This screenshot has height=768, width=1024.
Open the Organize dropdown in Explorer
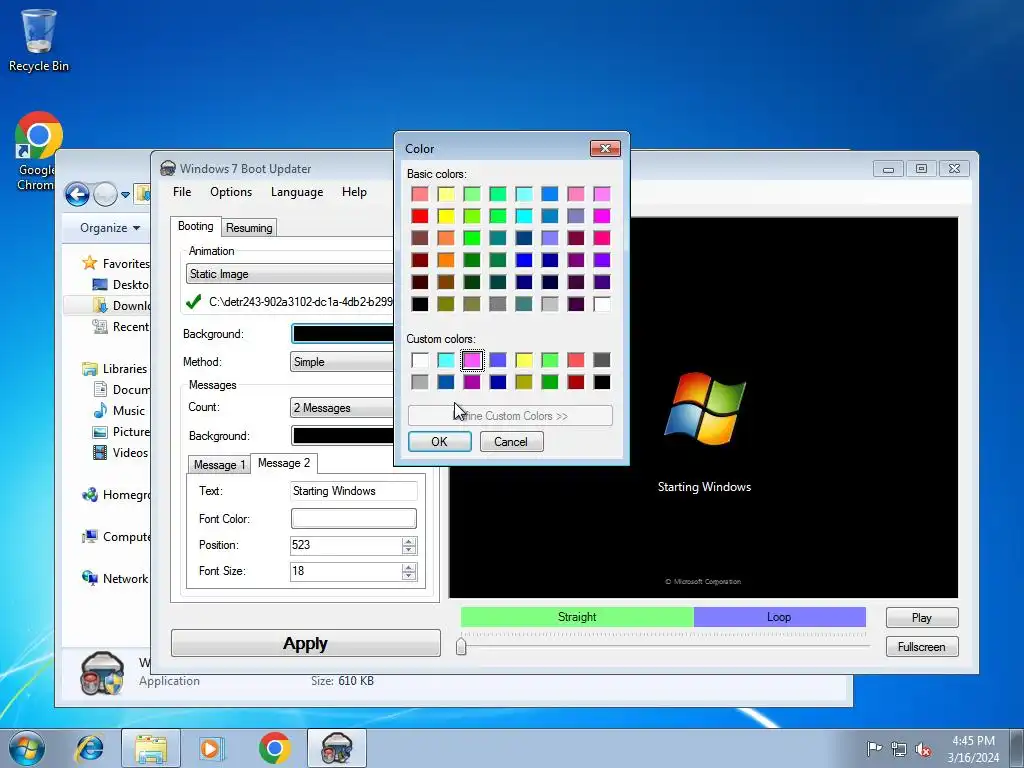point(110,228)
